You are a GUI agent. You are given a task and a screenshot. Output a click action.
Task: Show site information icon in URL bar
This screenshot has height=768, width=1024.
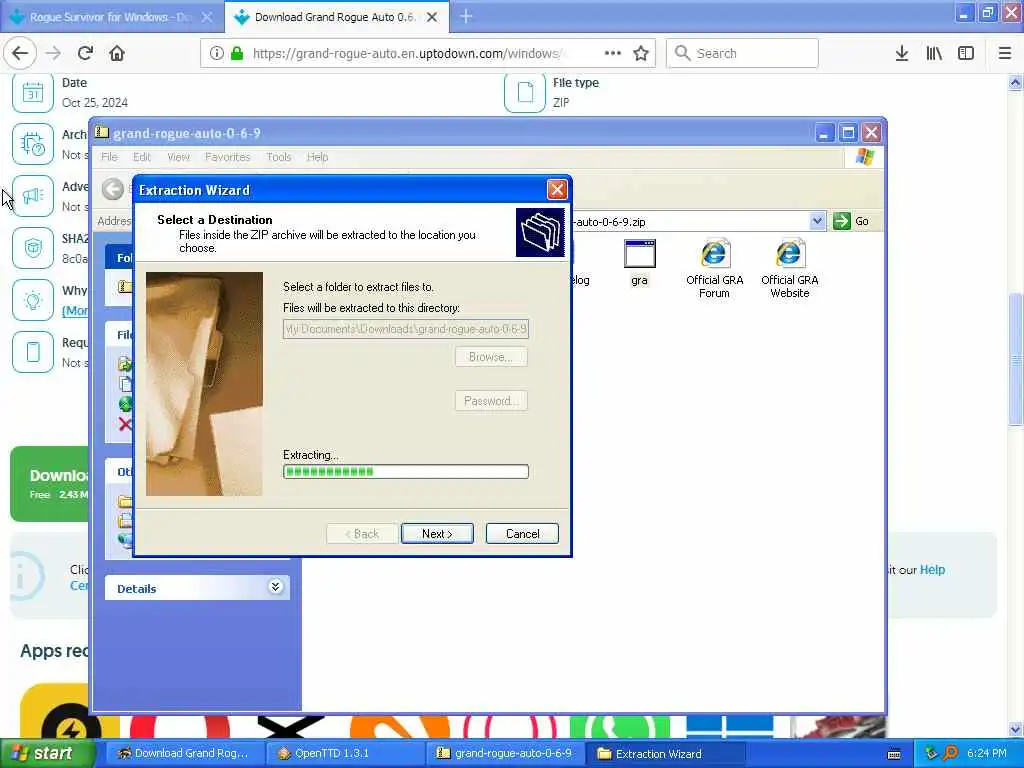(216, 53)
